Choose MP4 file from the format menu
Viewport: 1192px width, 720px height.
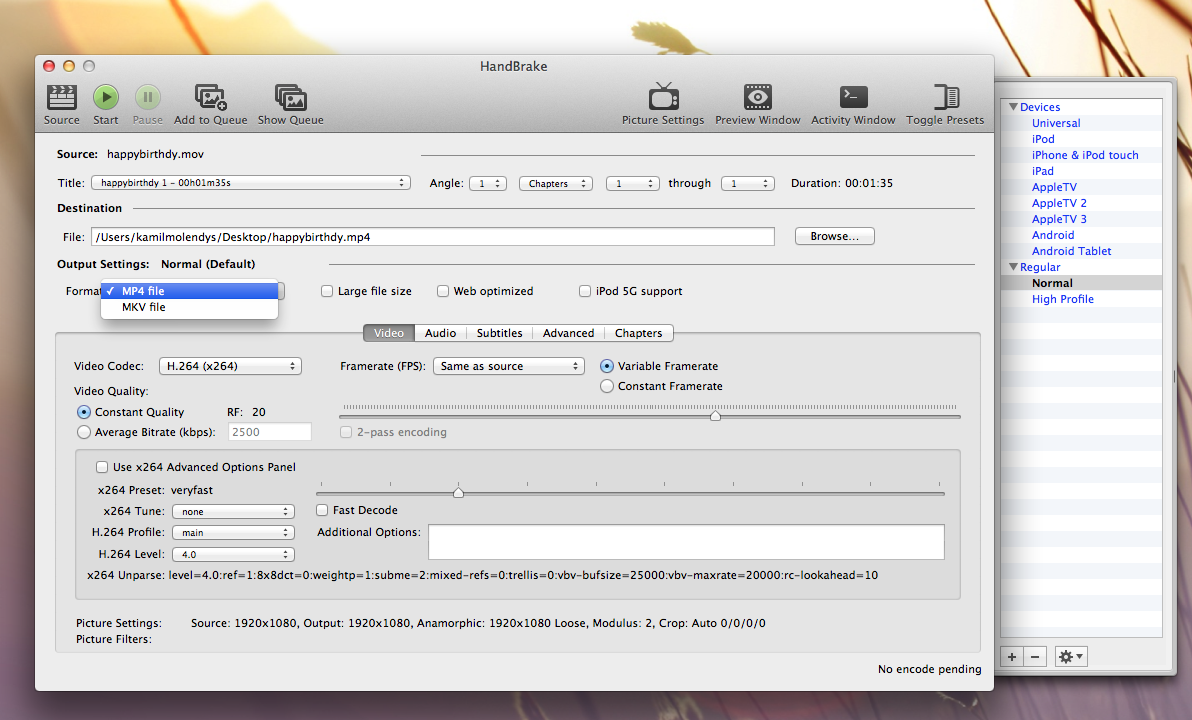coord(189,291)
